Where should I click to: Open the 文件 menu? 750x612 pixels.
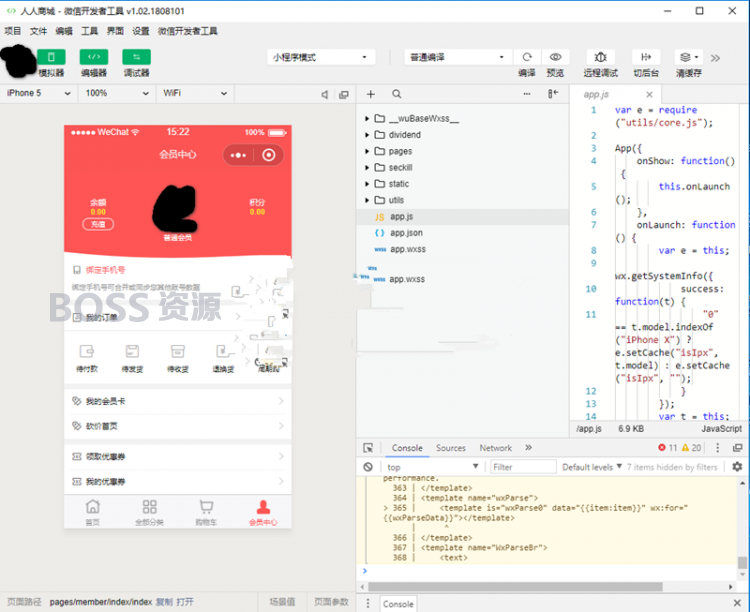coord(38,31)
